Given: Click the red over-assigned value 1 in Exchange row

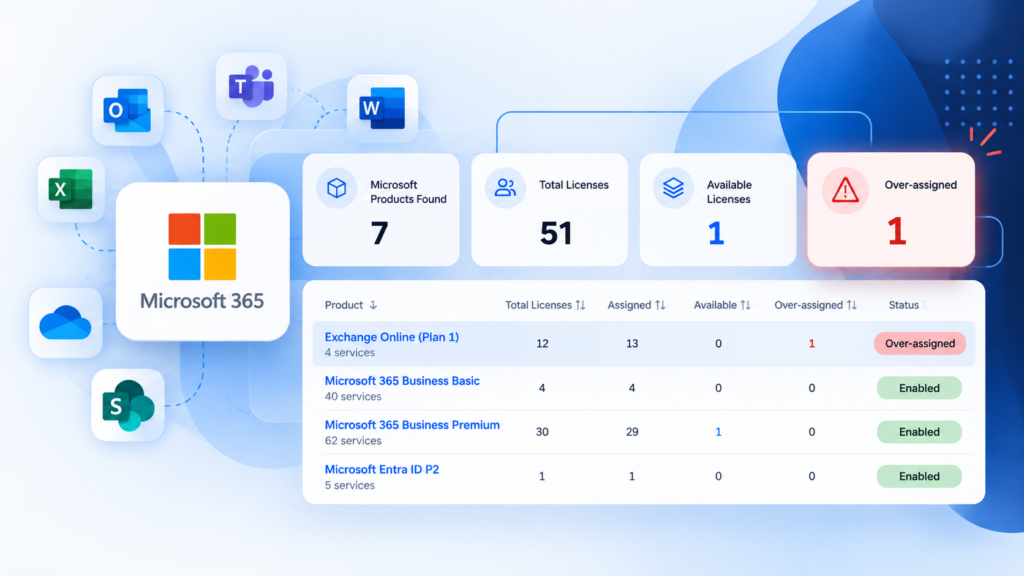Looking at the screenshot, I should [812, 344].
